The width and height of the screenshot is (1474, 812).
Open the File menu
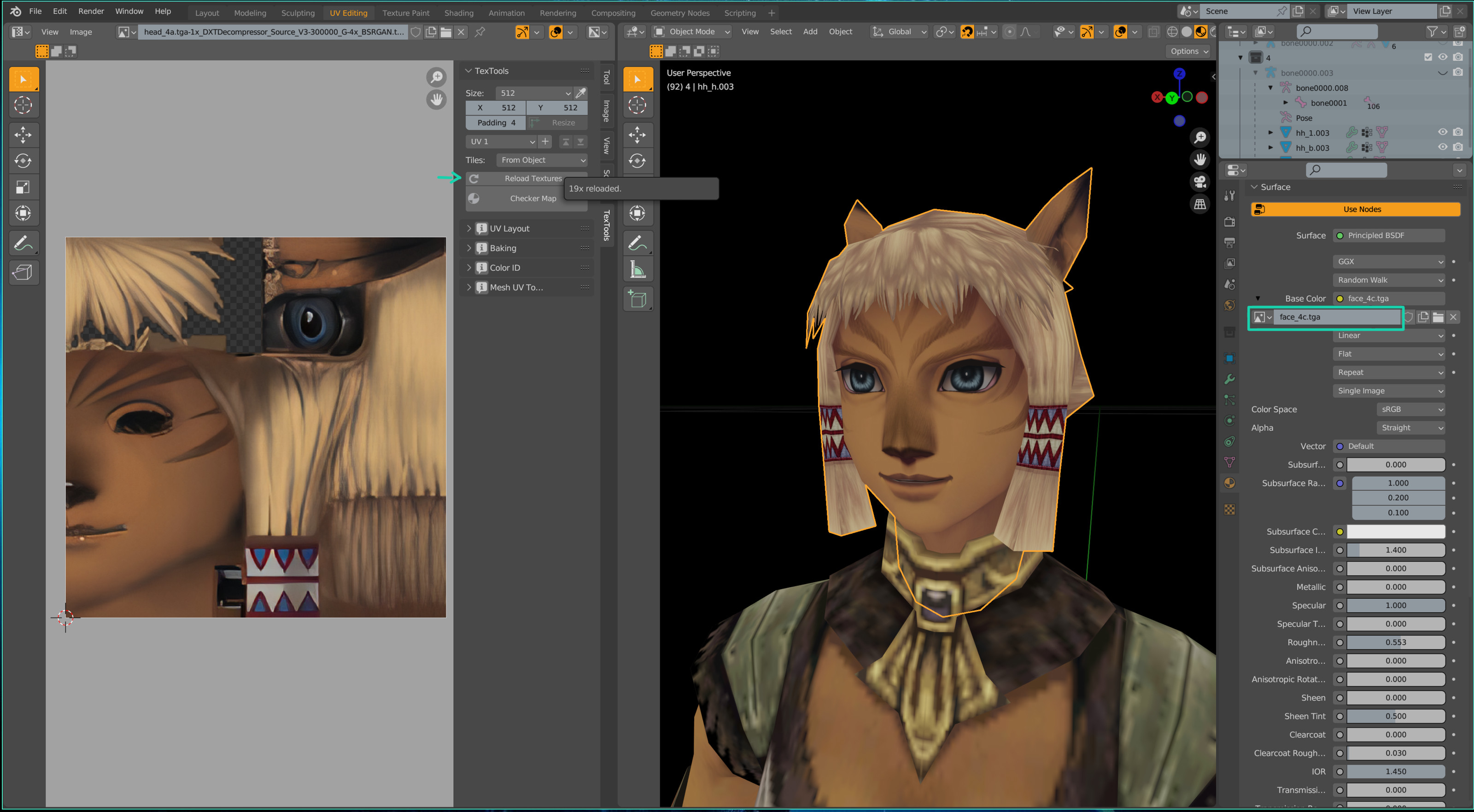pos(35,12)
